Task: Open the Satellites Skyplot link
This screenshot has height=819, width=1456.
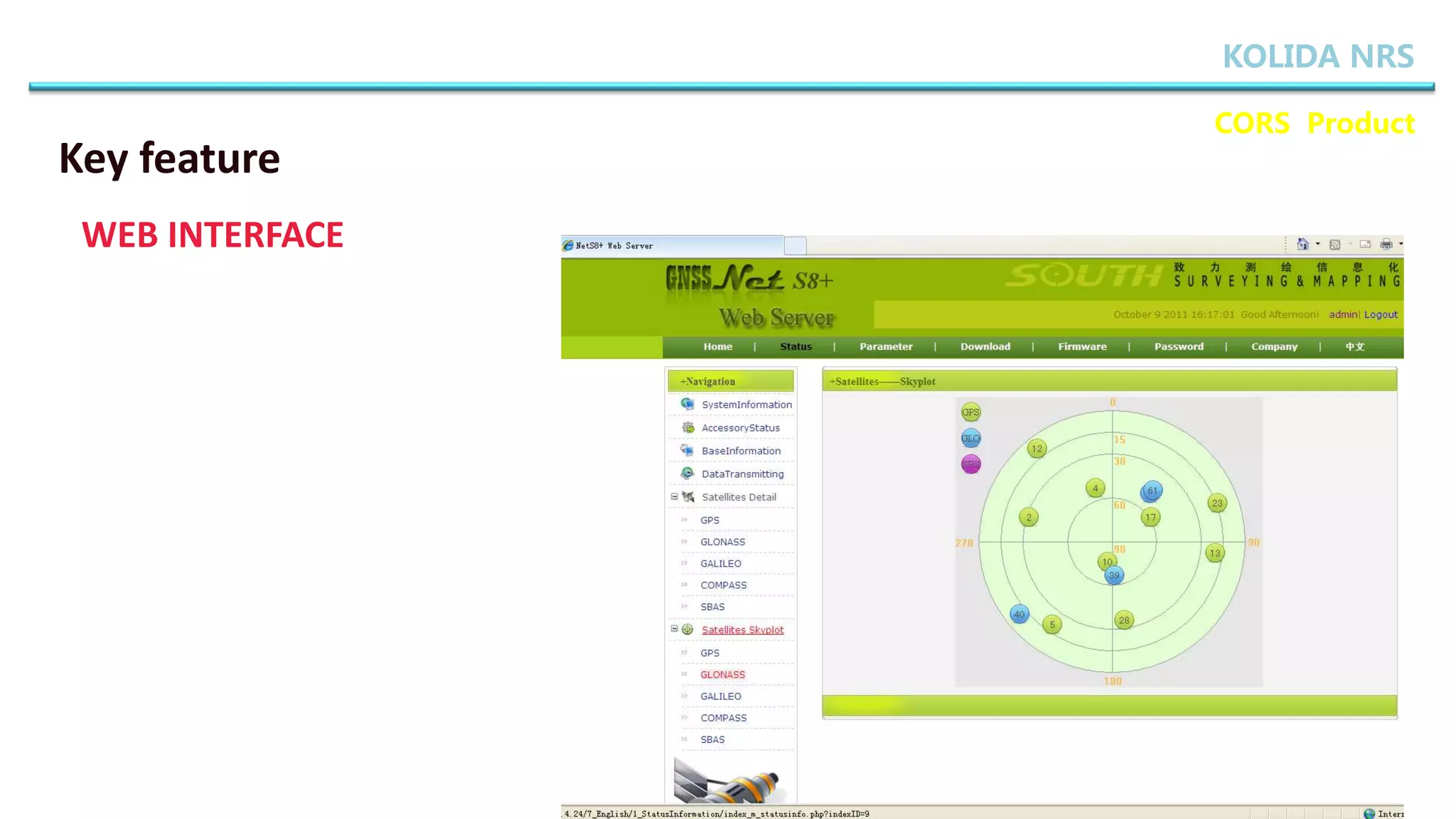Action: tap(742, 630)
